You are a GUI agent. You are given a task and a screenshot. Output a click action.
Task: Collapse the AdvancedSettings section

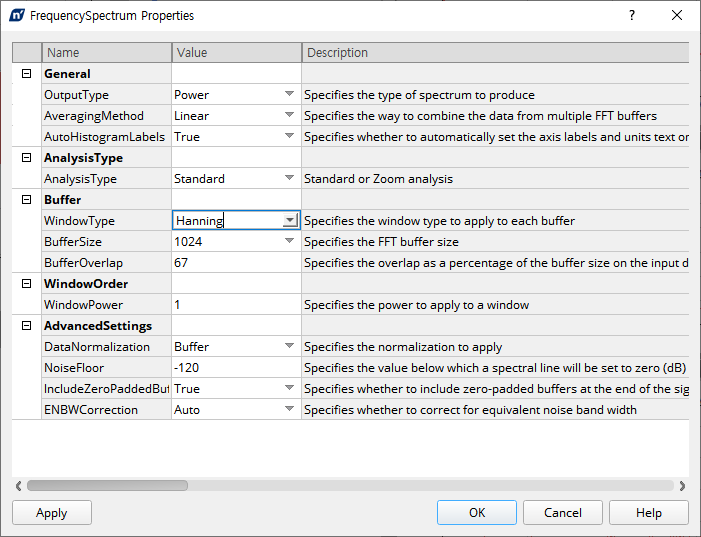click(26, 326)
